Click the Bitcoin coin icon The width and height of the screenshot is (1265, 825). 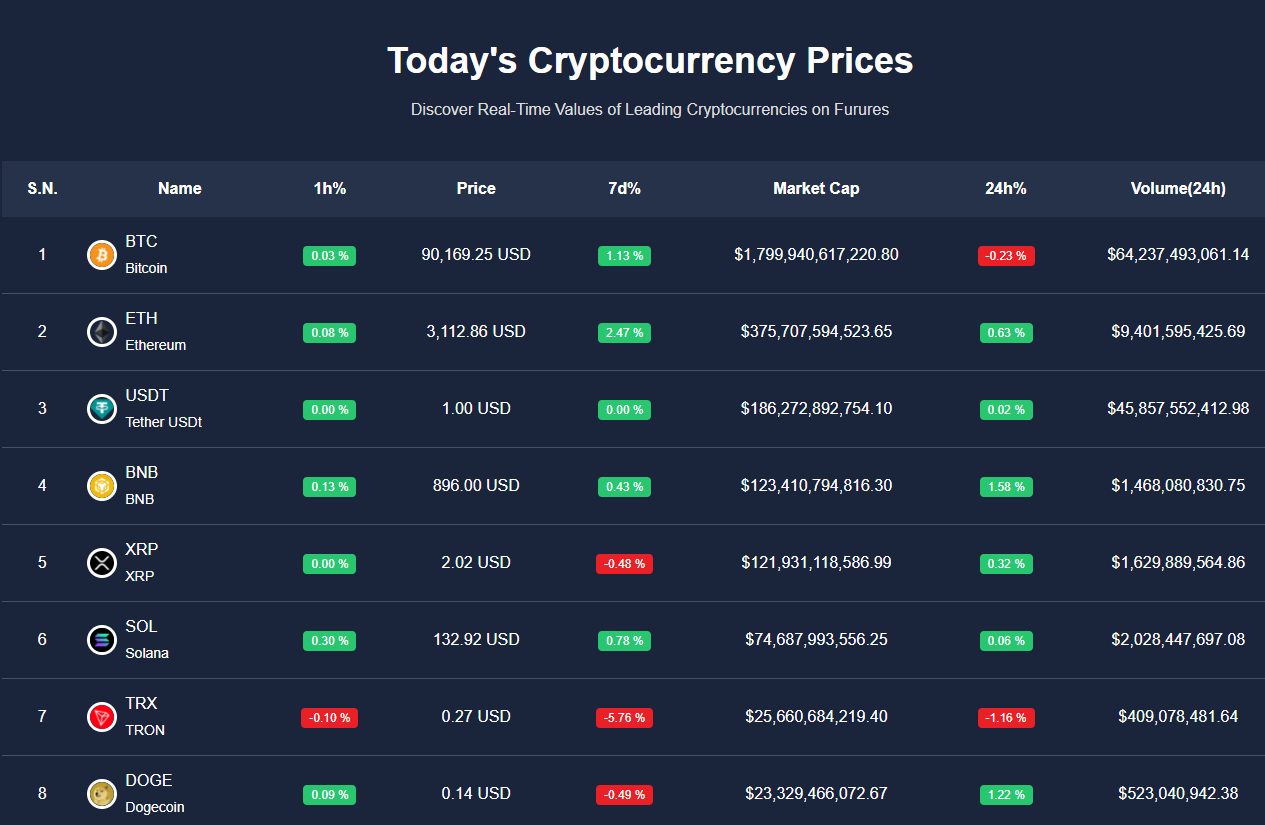click(x=102, y=255)
